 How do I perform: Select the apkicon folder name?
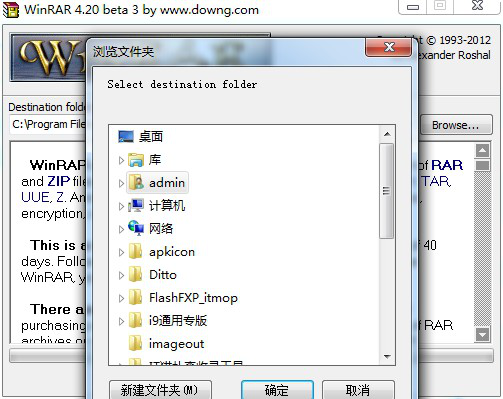(x=172, y=252)
